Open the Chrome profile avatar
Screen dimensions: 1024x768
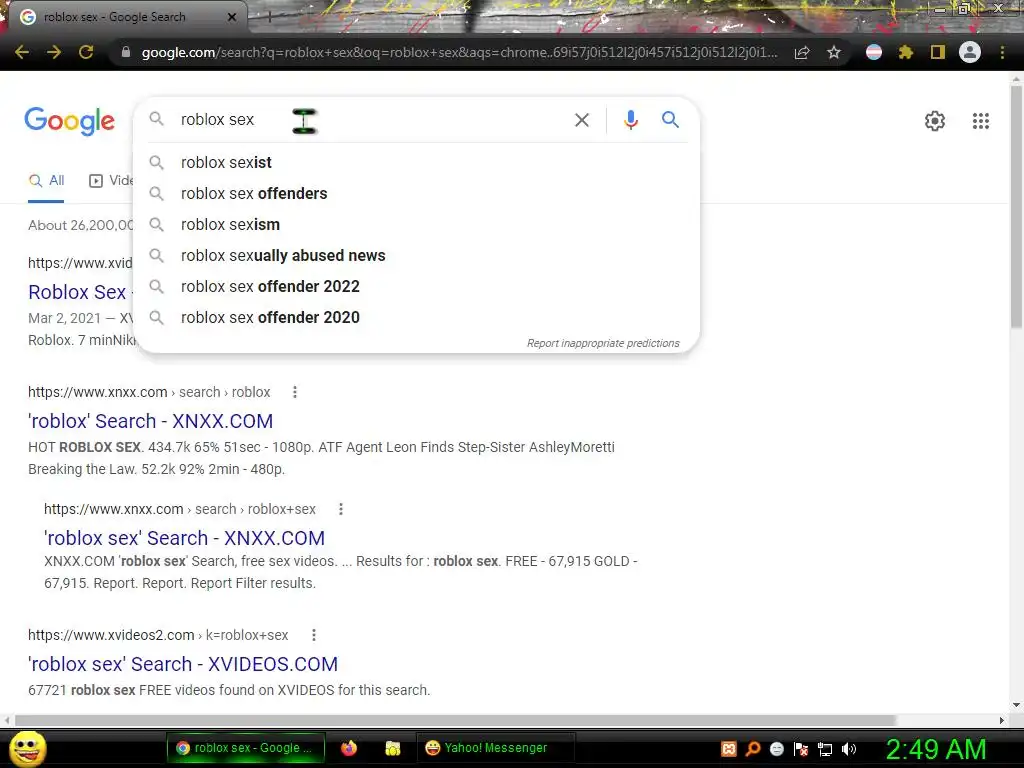click(969, 52)
